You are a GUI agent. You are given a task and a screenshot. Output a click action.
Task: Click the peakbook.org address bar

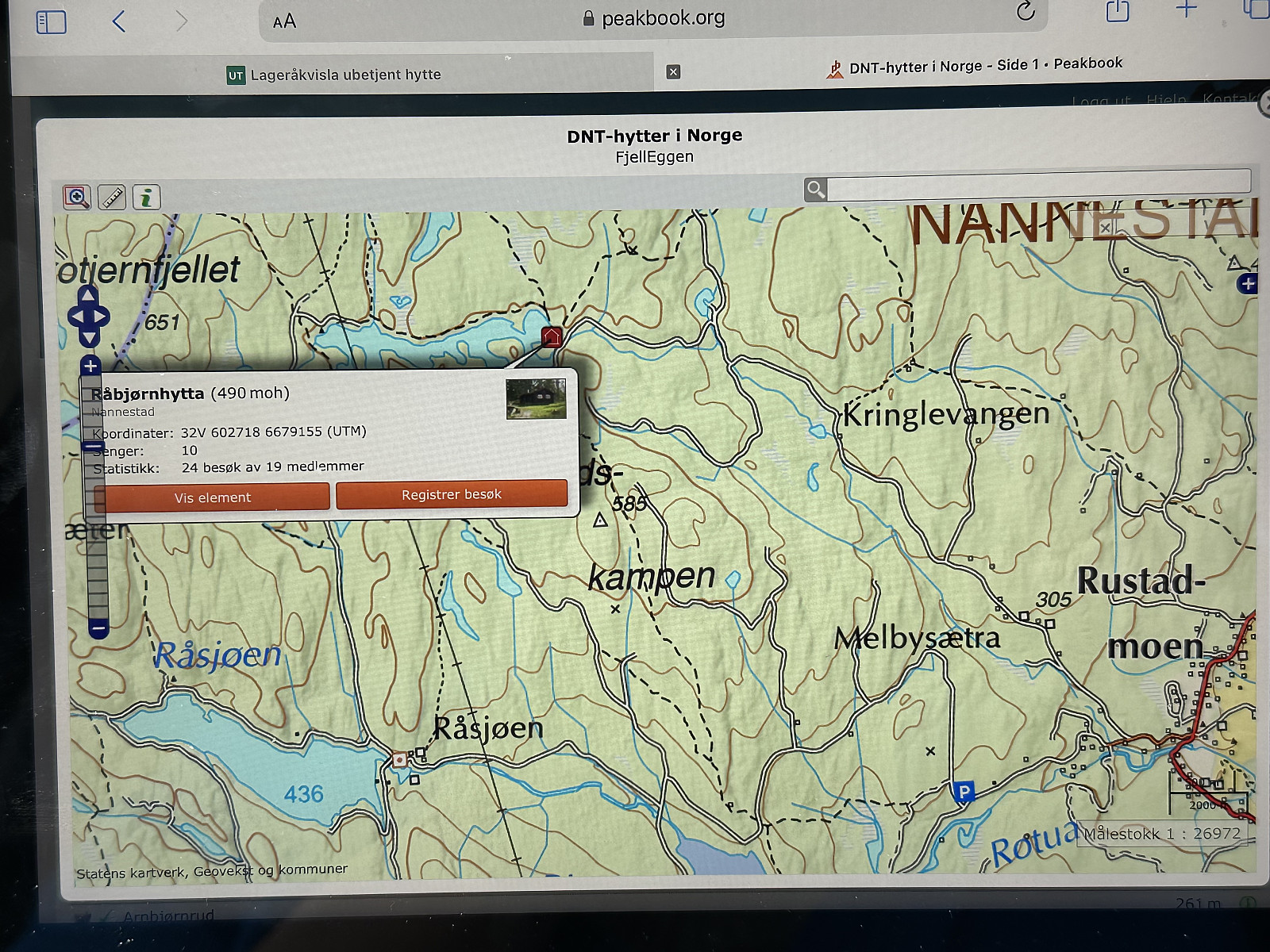(653, 17)
